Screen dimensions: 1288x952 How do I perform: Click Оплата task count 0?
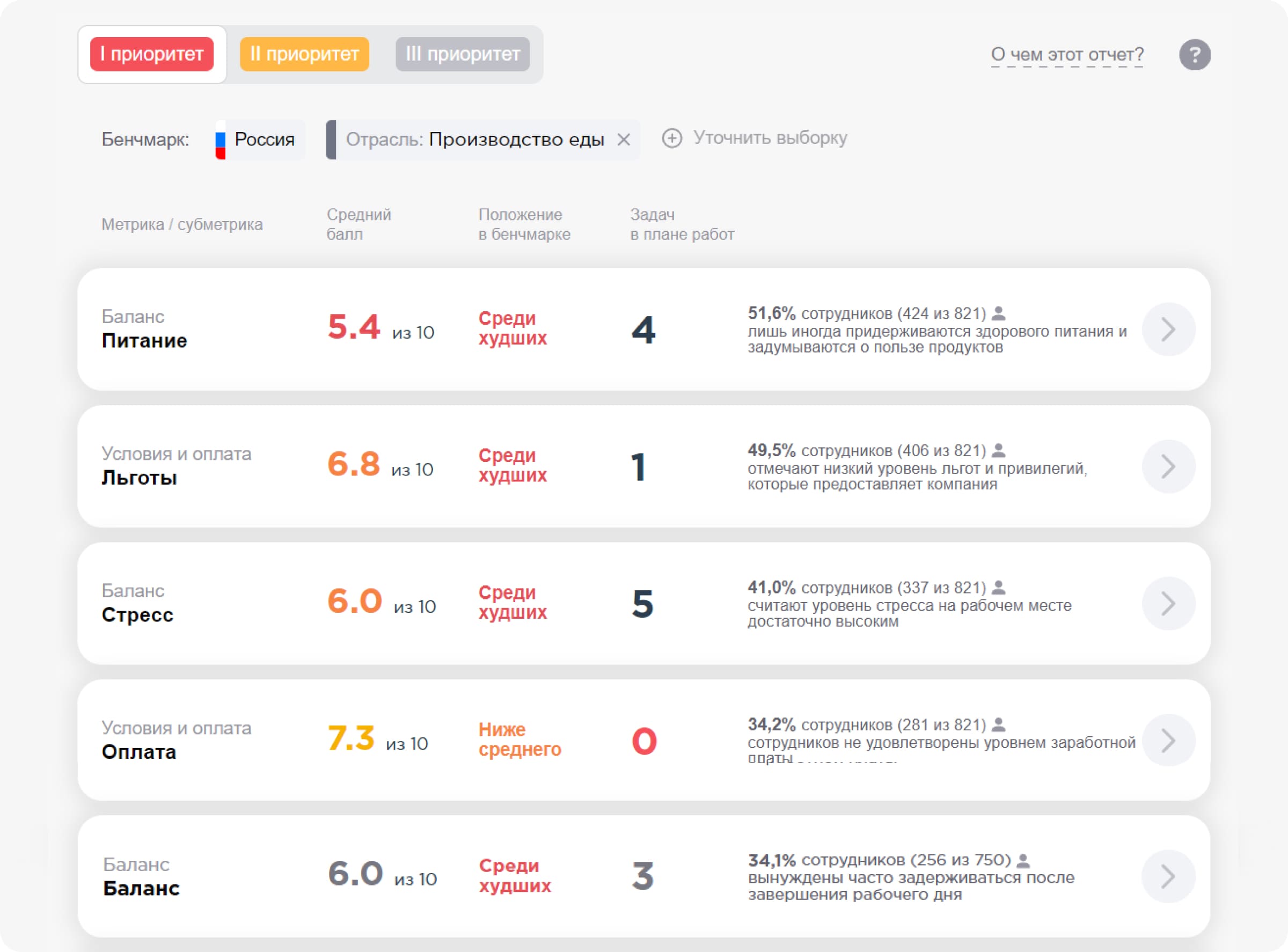(645, 741)
